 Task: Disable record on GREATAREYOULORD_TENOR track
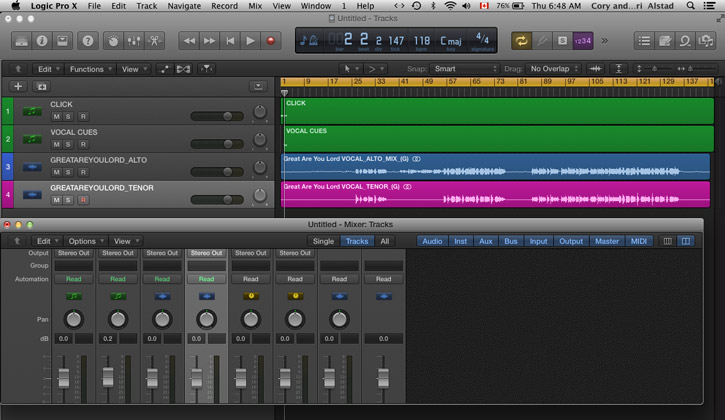point(83,200)
